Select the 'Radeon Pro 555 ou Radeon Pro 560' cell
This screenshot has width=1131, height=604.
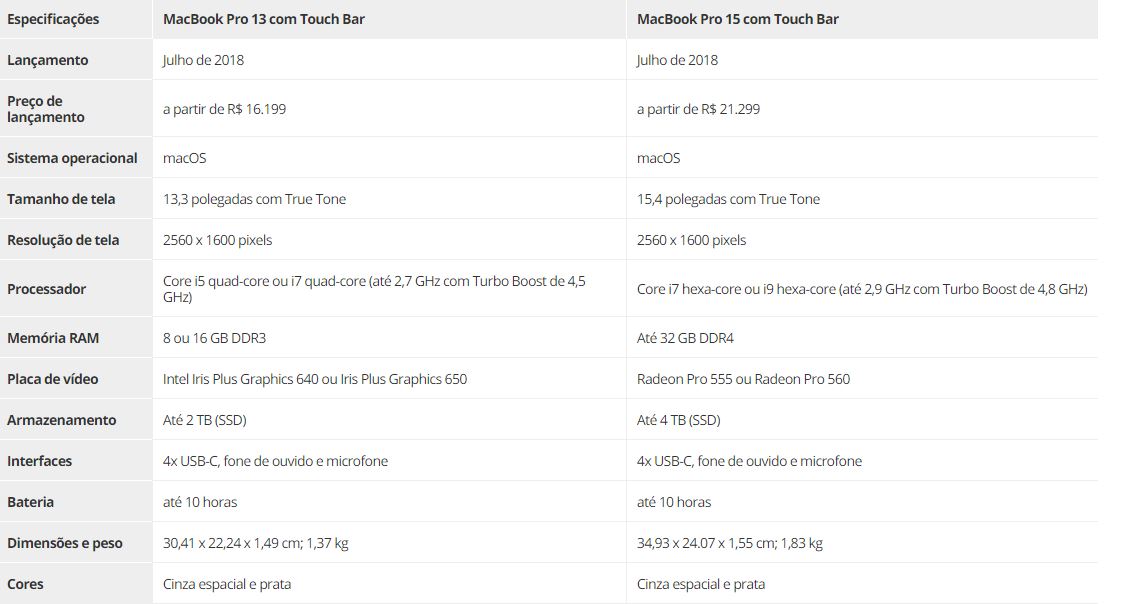[743, 379]
